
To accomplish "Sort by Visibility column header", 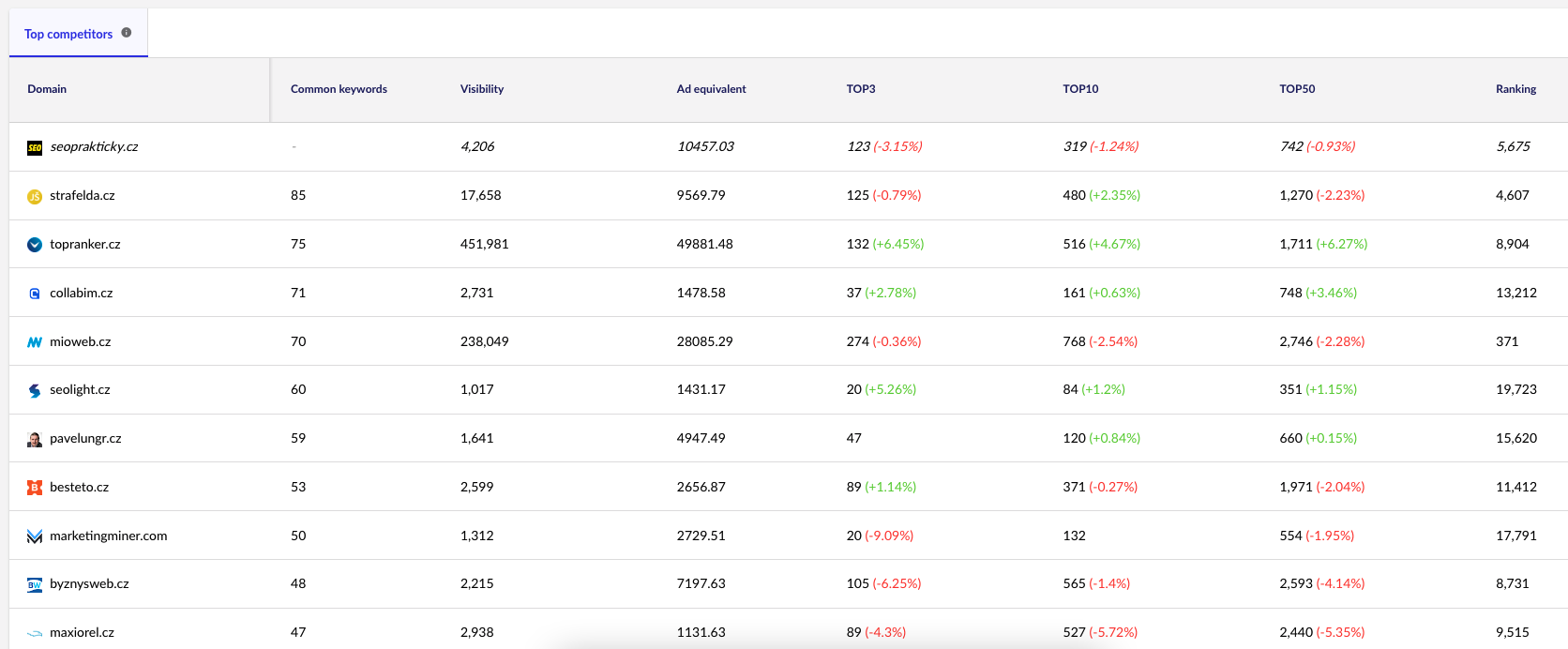I will (x=482, y=89).
